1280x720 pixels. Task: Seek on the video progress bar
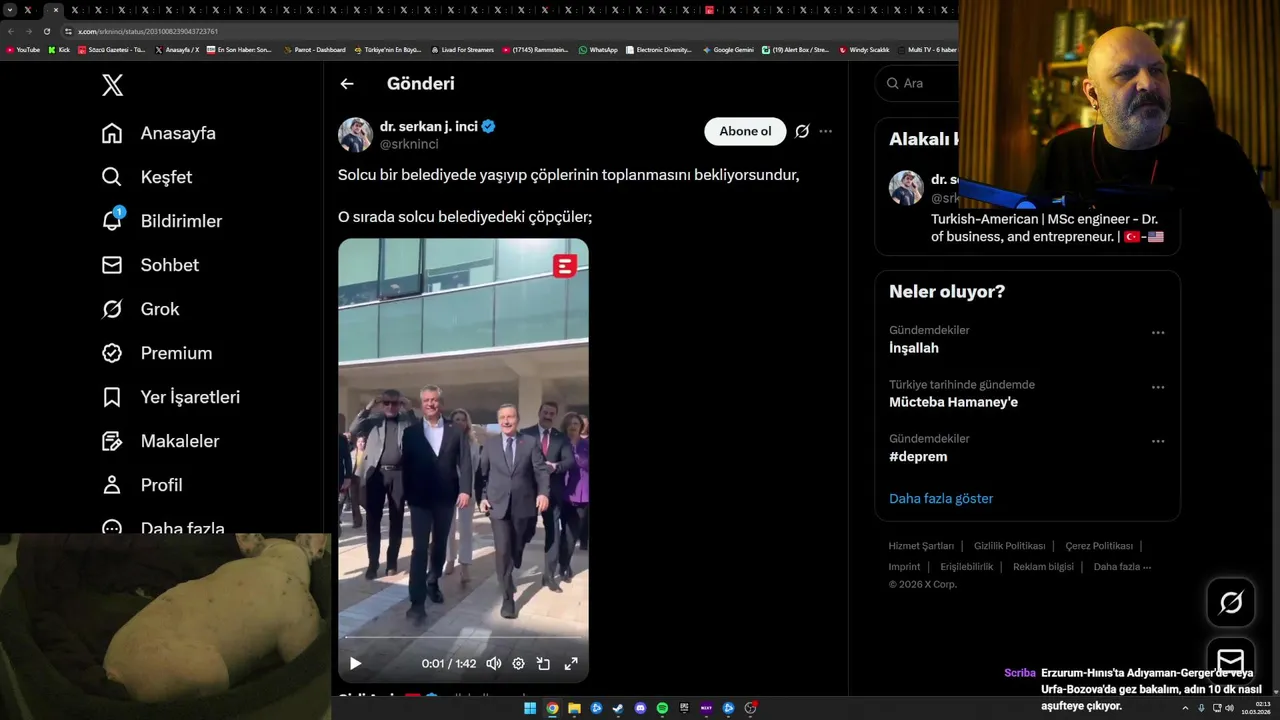pyautogui.click(x=463, y=637)
